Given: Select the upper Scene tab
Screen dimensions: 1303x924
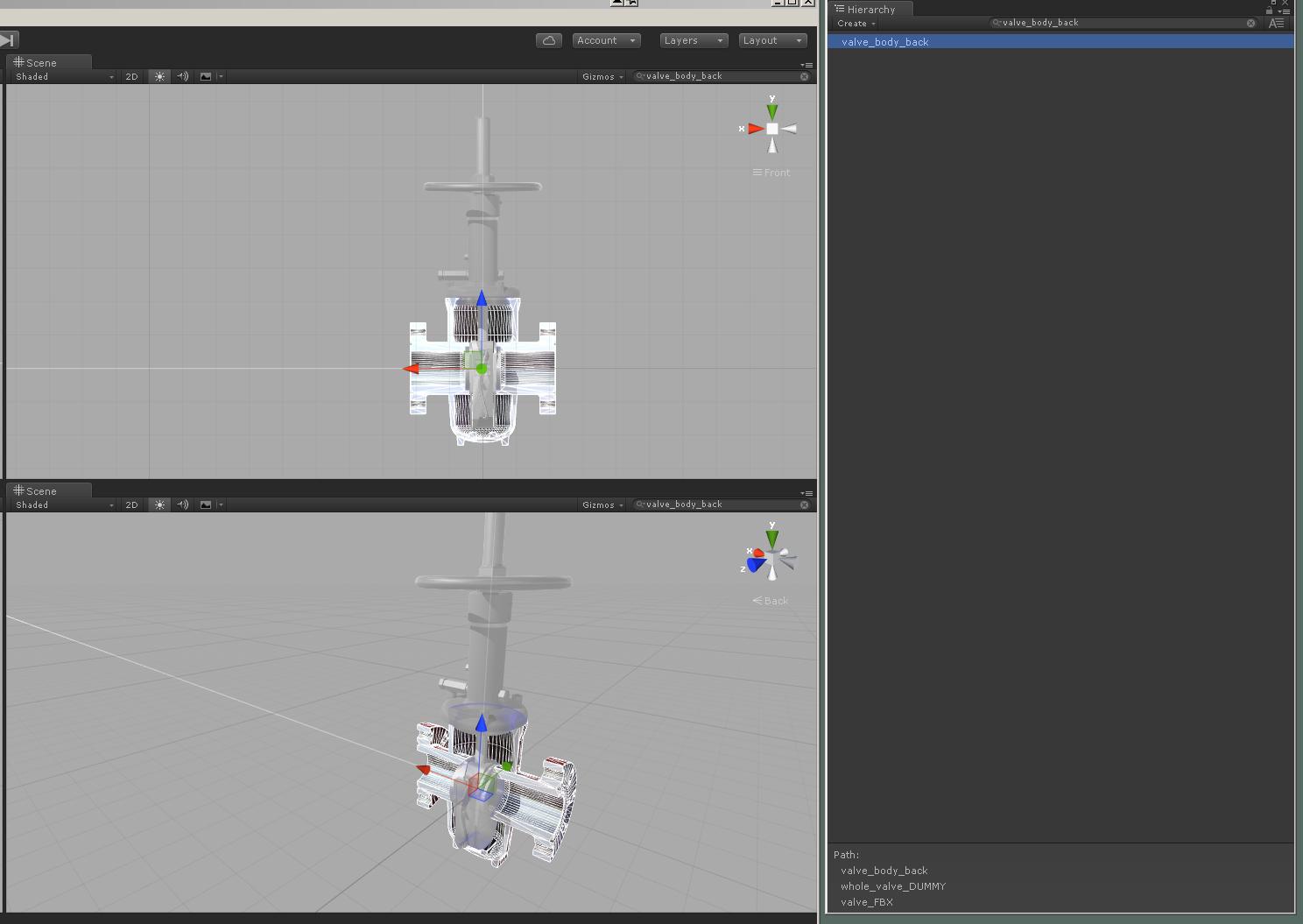Looking at the screenshot, I should pyautogui.click(x=47, y=62).
